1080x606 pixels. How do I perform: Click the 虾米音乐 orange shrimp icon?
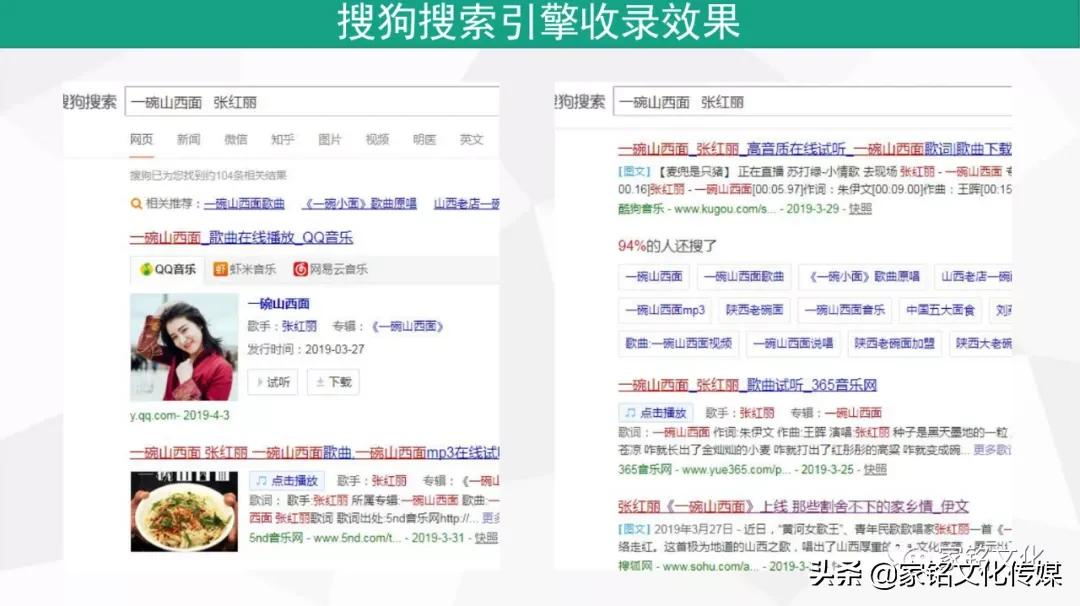tap(220, 268)
